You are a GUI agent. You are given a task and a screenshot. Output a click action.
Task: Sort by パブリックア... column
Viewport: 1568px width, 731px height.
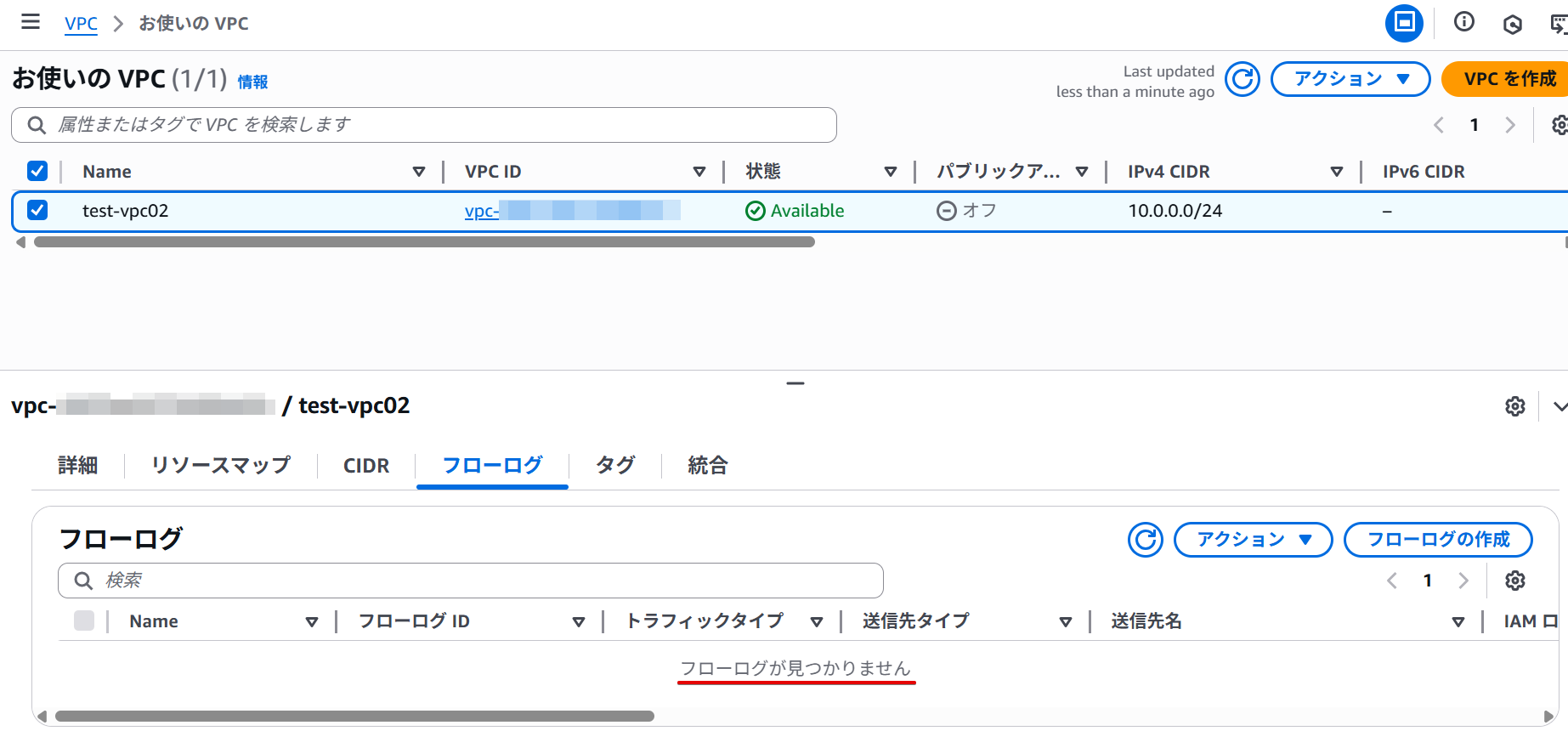point(1081,172)
